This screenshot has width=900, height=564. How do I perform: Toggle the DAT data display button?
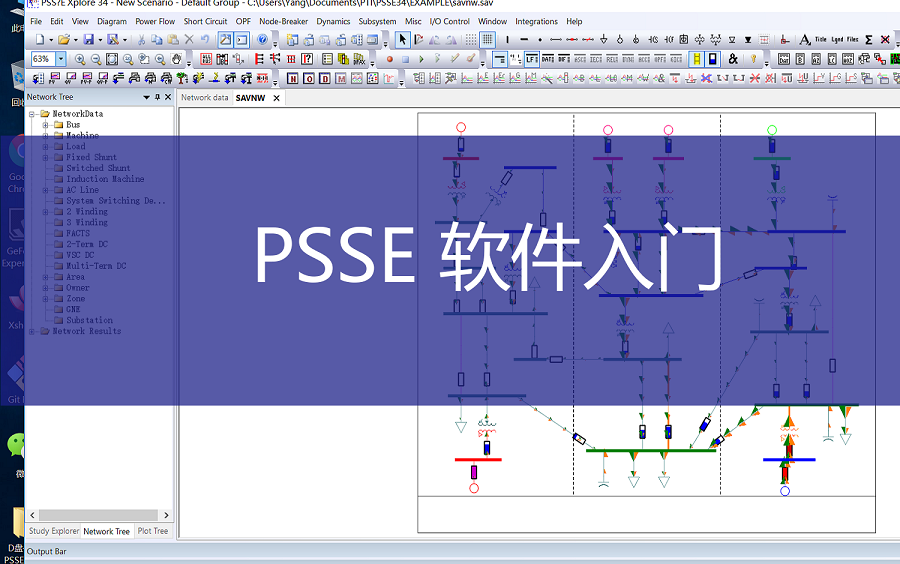[548, 59]
